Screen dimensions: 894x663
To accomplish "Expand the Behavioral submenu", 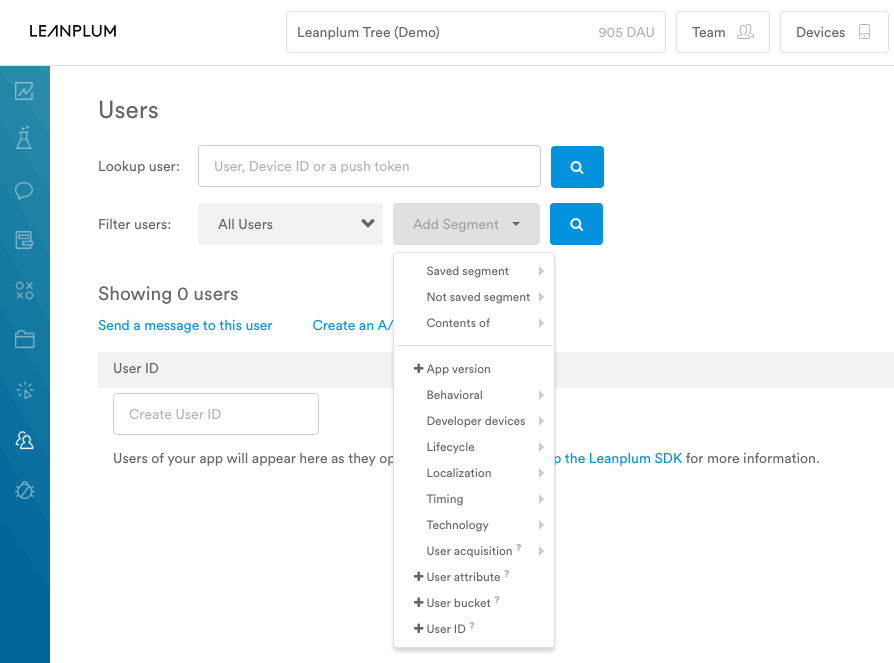I will coord(474,395).
